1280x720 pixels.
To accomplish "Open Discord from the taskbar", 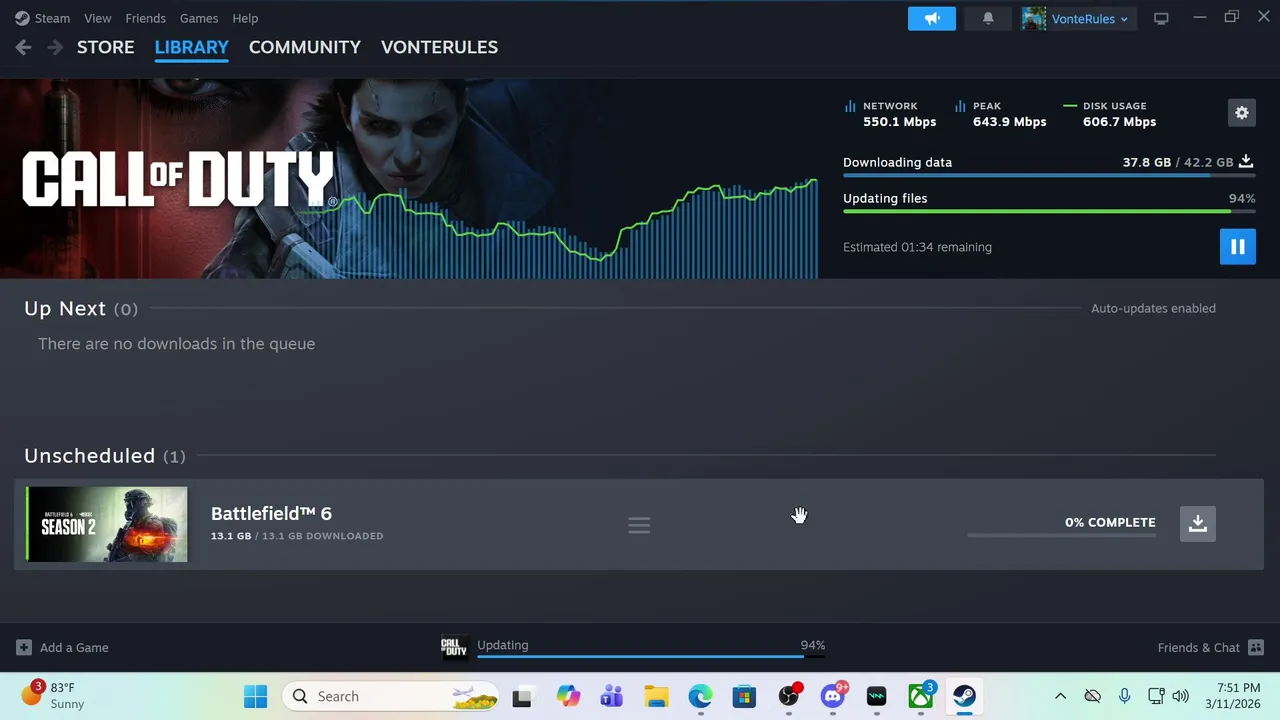I will [x=833, y=696].
